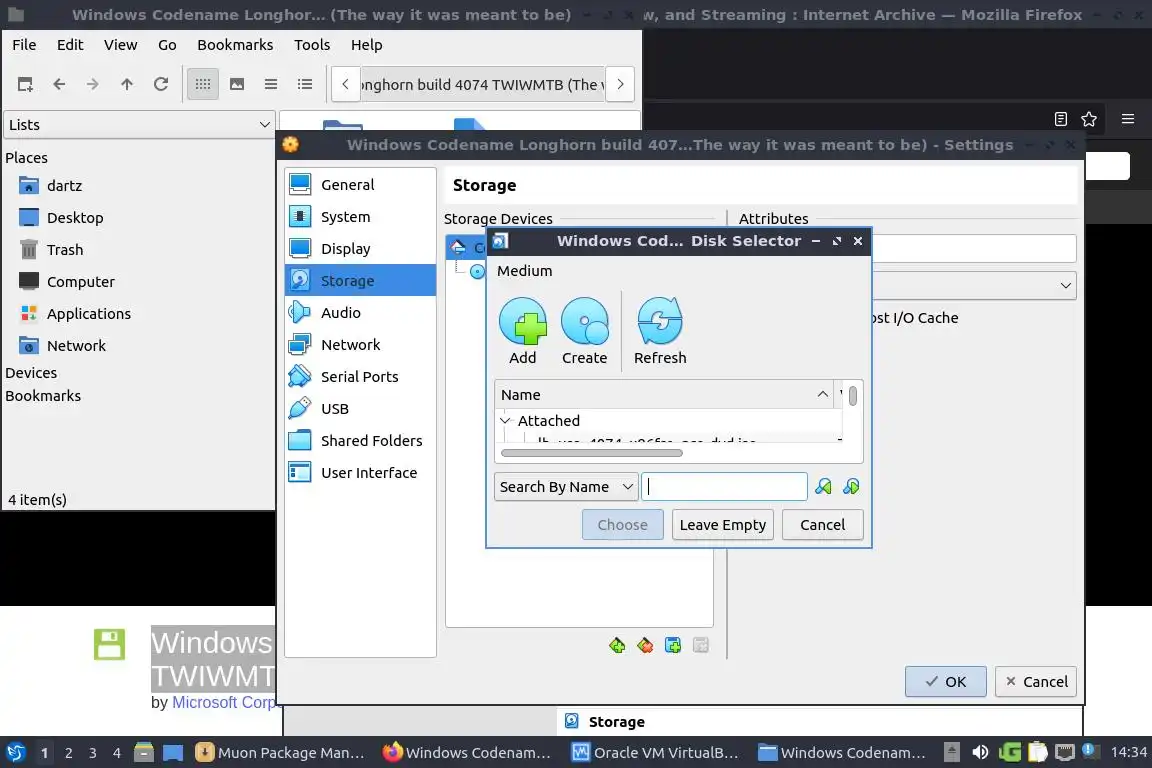
Task: Open Display settings category
Action: pyautogui.click(x=360, y=248)
